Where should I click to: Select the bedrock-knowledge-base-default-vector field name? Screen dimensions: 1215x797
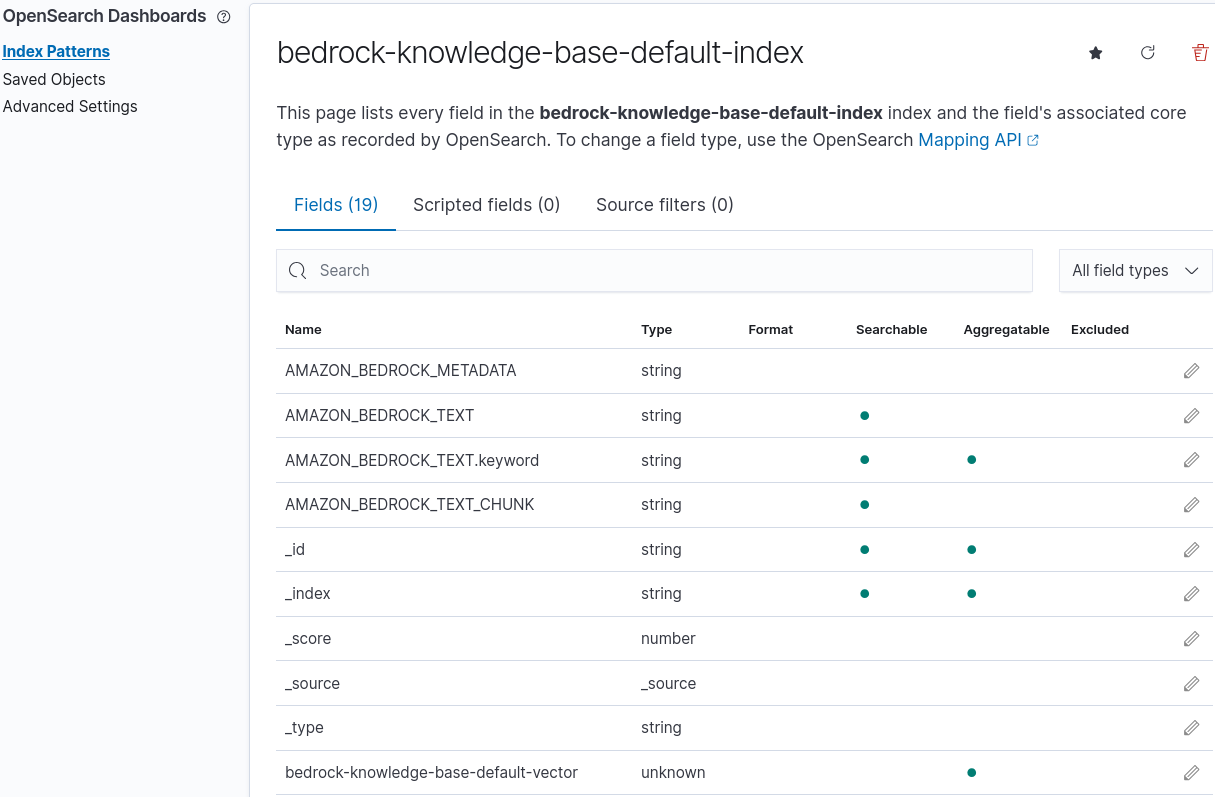[x=431, y=773]
